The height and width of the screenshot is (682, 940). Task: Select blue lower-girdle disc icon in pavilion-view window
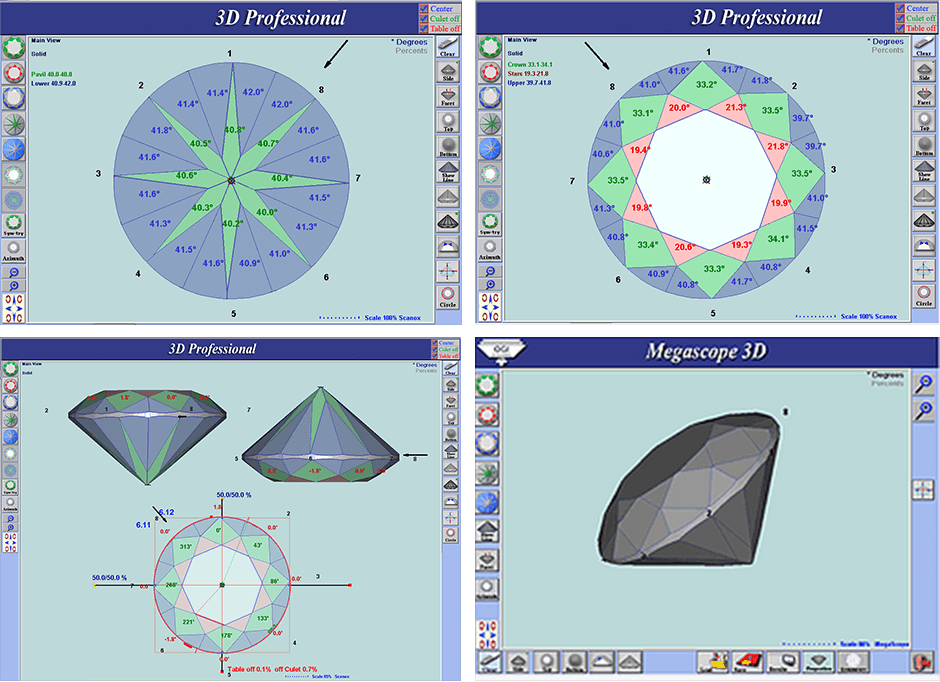click(x=13, y=149)
